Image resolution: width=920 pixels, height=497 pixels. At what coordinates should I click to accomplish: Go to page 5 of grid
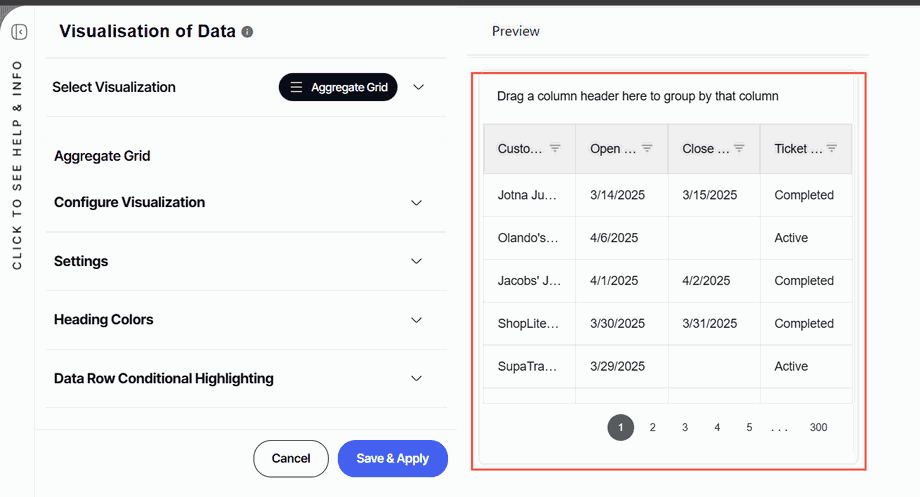click(x=749, y=428)
